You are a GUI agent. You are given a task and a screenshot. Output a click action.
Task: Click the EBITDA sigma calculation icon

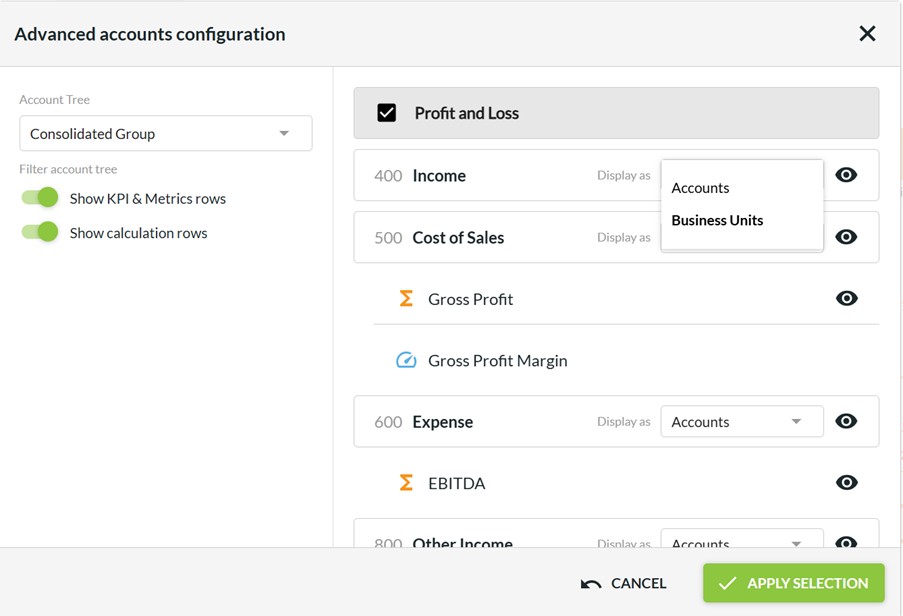click(x=406, y=483)
